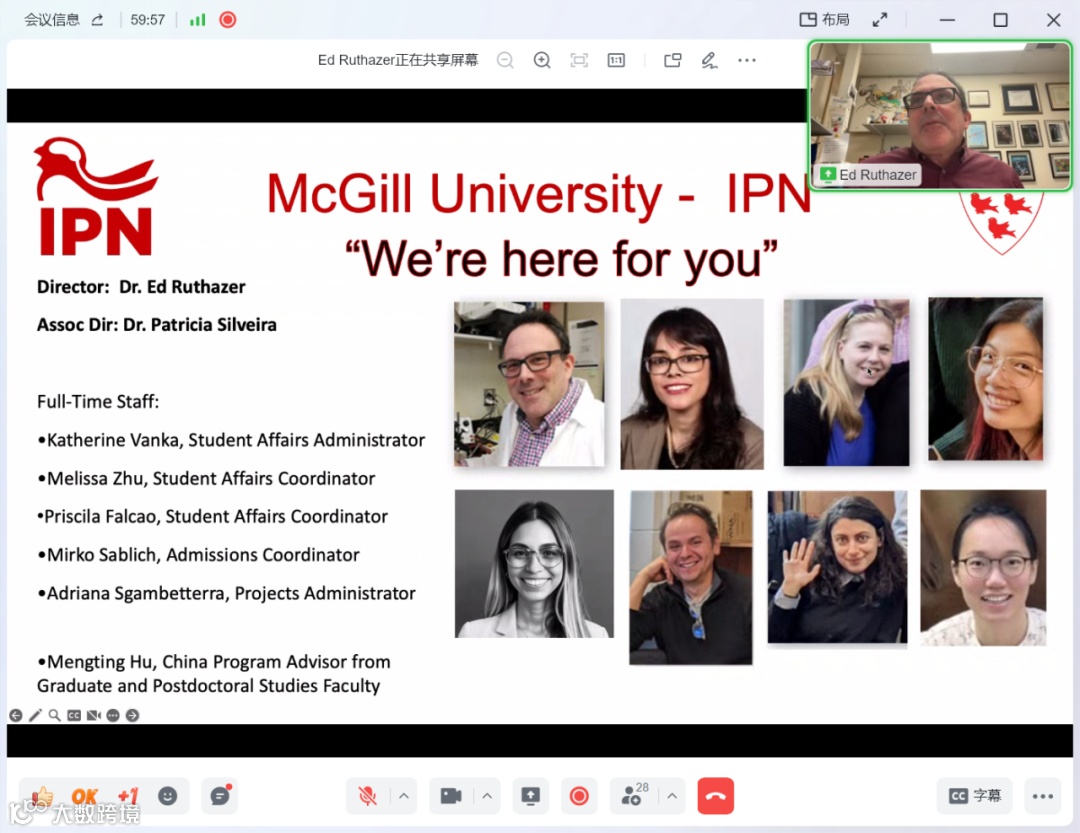
Task: Open the chat panel with notification dot
Action: [x=220, y=796]
